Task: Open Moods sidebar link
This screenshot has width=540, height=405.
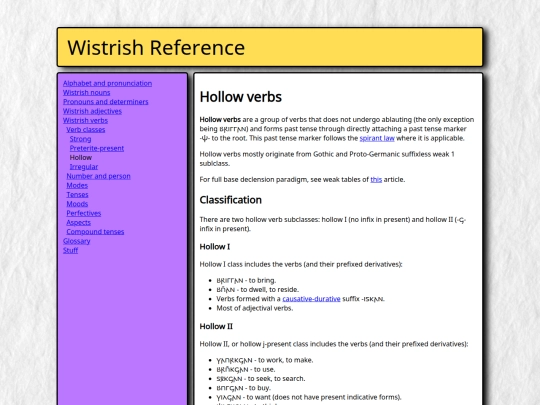Action: pos(77,204)
